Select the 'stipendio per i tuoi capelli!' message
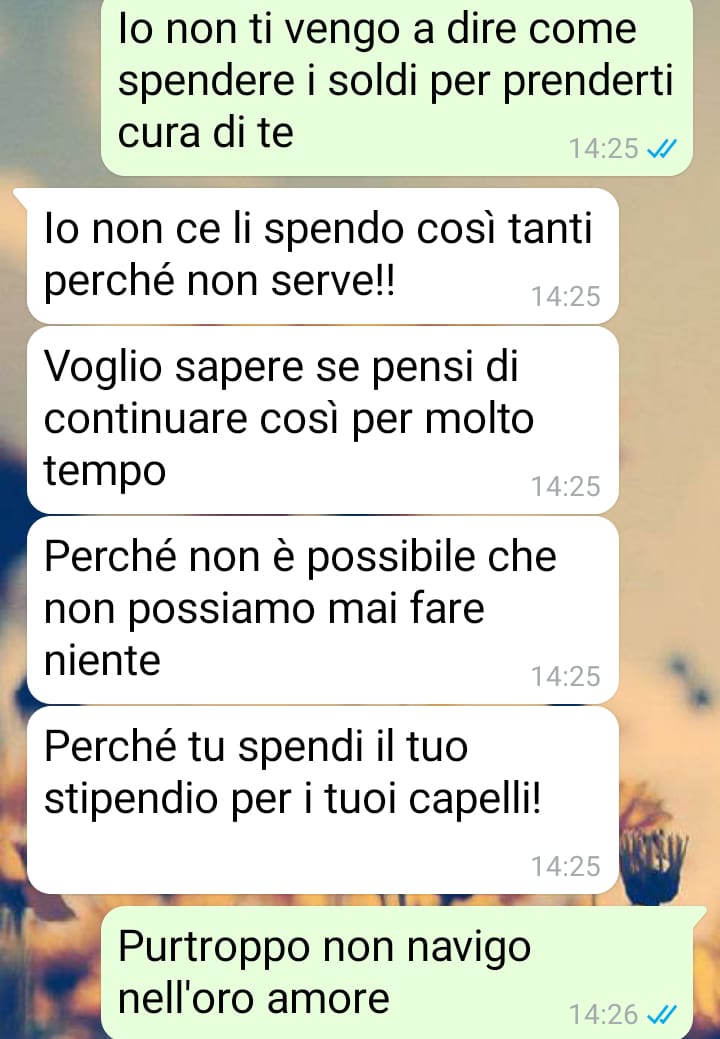Viewport: 720px width, 1039px height. point(323,800)
